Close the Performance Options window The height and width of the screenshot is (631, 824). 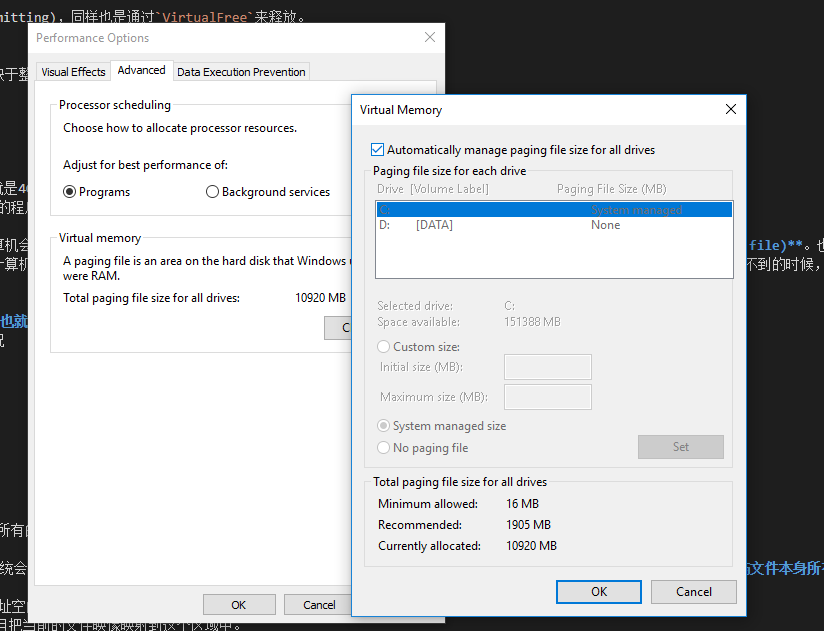430,37
